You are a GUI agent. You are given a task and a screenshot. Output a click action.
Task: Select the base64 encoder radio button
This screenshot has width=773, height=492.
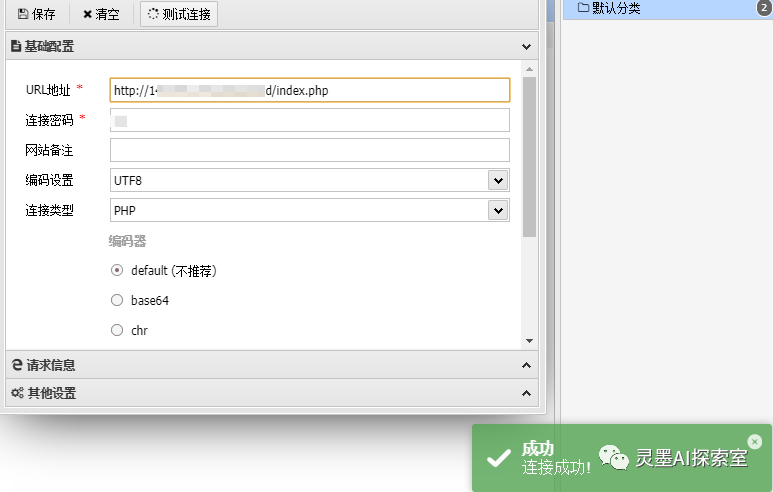(x=117, y=300)
